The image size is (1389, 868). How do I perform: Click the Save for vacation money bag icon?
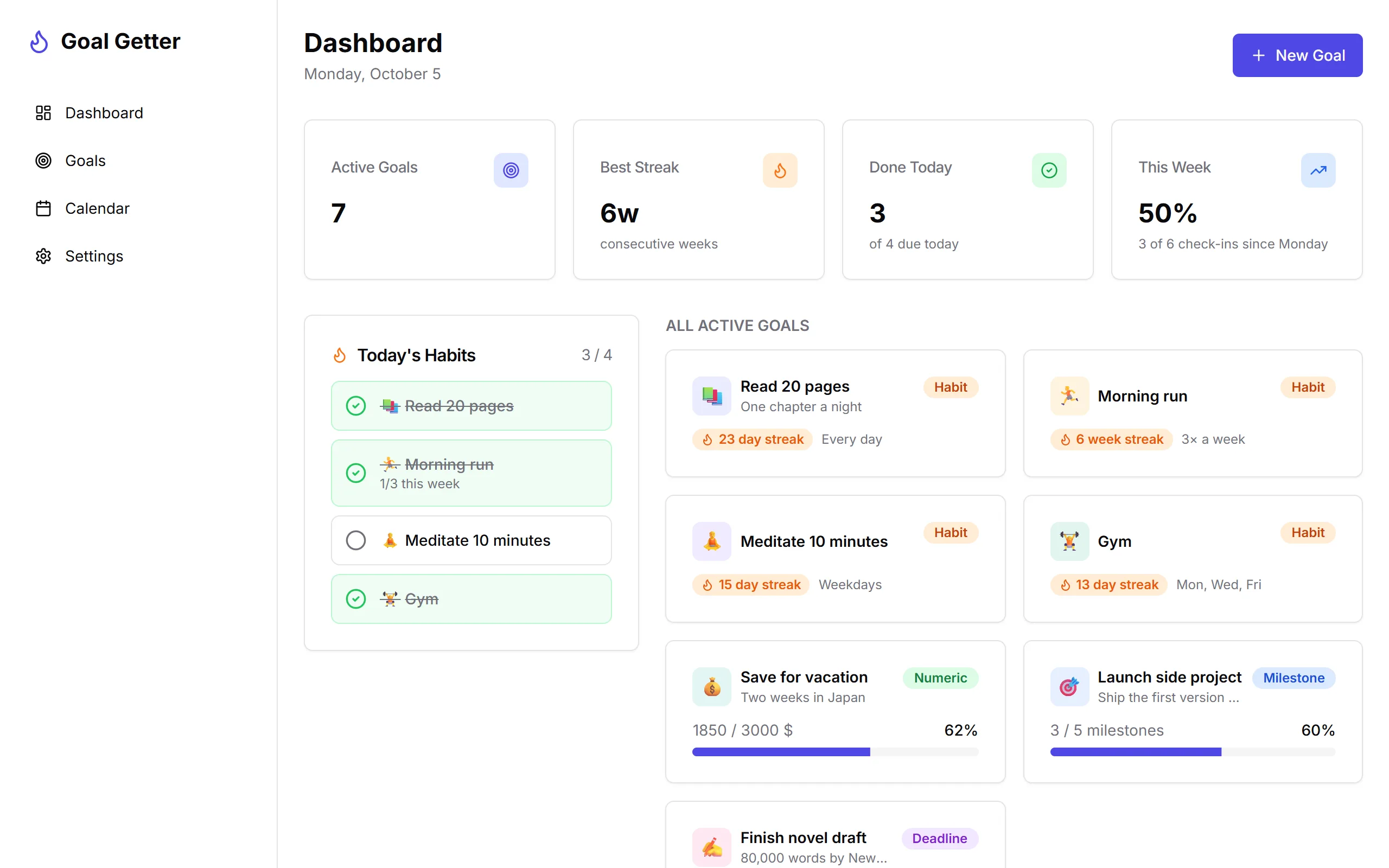(712, 687)
